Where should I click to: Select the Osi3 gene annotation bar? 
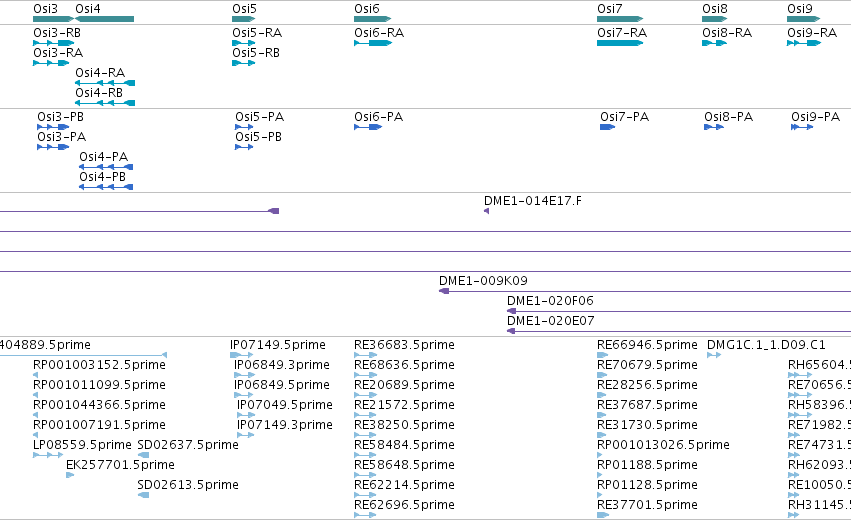click(x=53, y=19)
